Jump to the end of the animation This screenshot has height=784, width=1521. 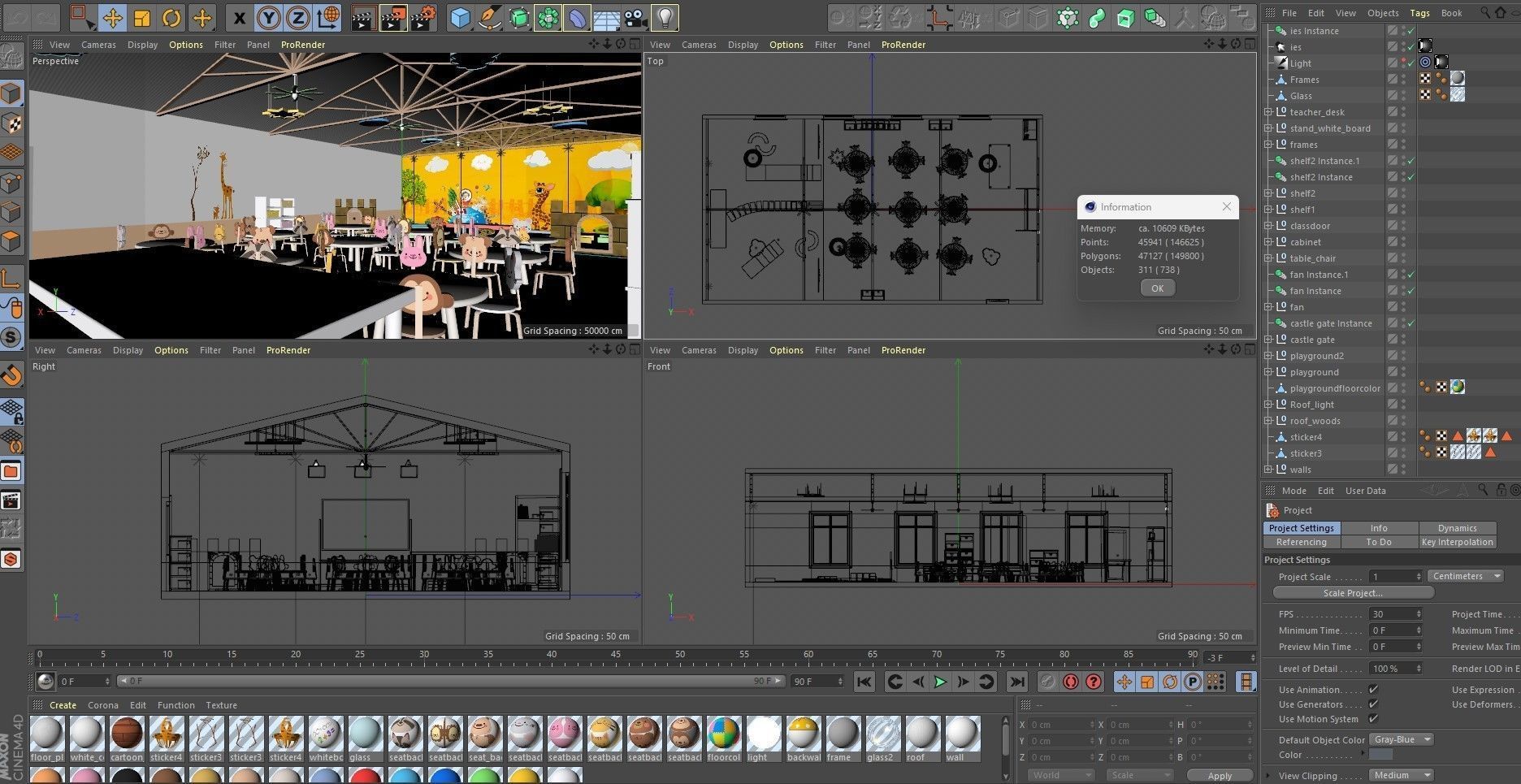click(x=1016, y=682)
